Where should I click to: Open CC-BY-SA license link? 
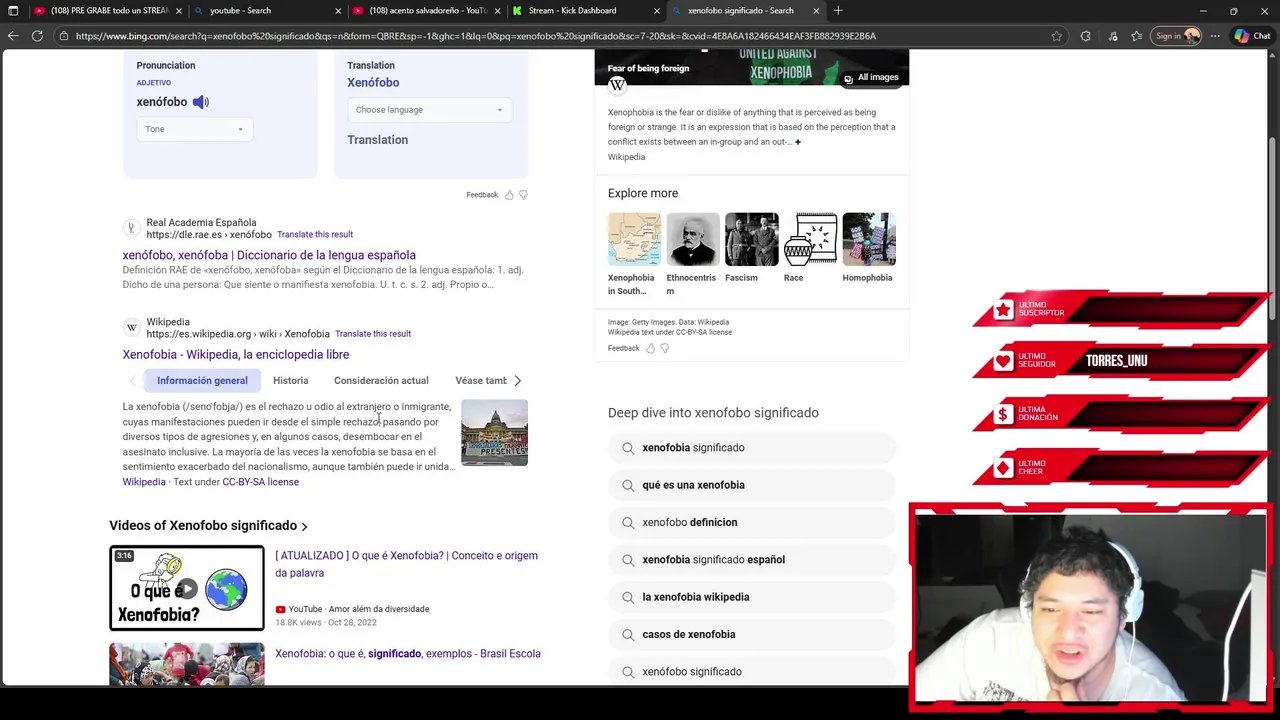point(260,482)
